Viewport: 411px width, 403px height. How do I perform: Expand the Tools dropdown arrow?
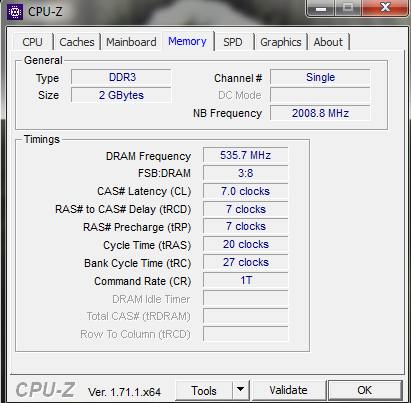pos(241,390)
